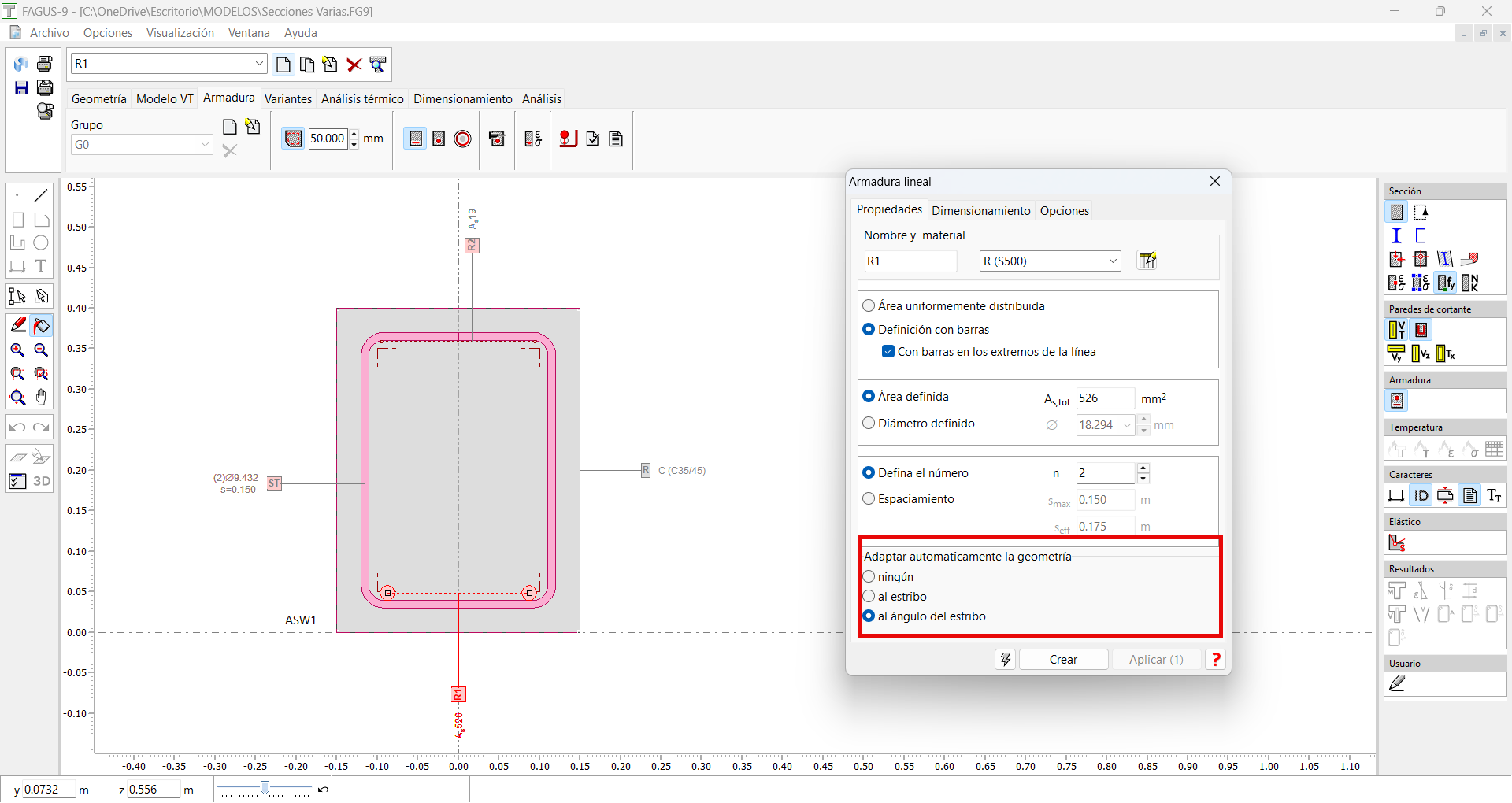Click the Crear button

[1063, 660]
